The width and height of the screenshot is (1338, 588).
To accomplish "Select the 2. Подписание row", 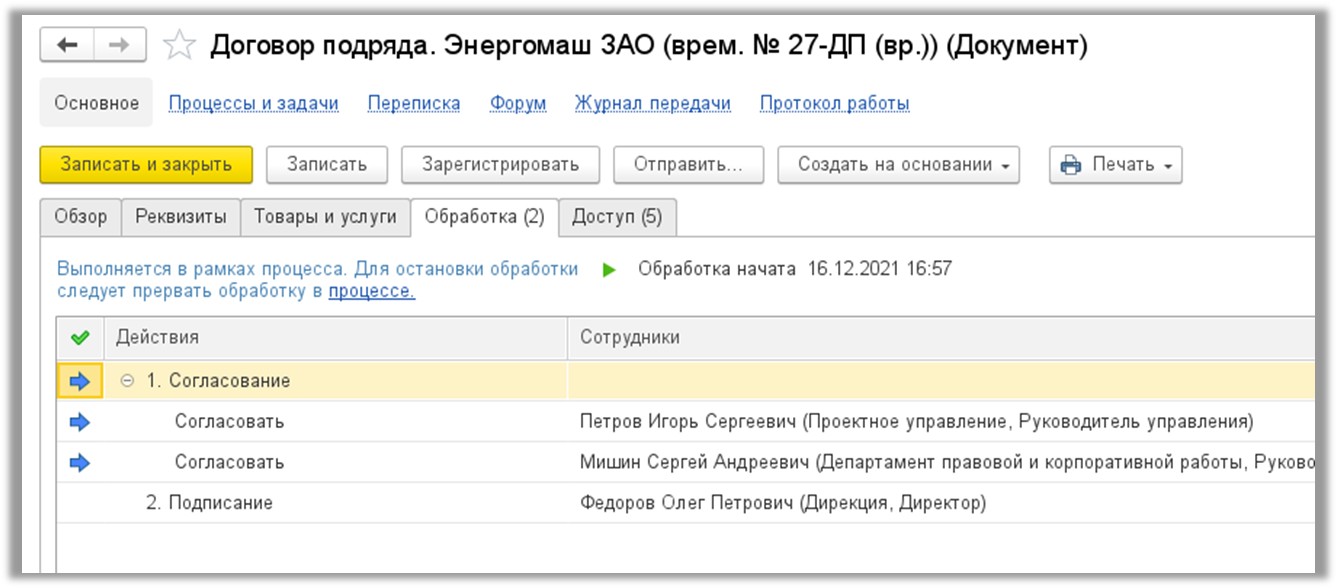I will pos(209,503).
